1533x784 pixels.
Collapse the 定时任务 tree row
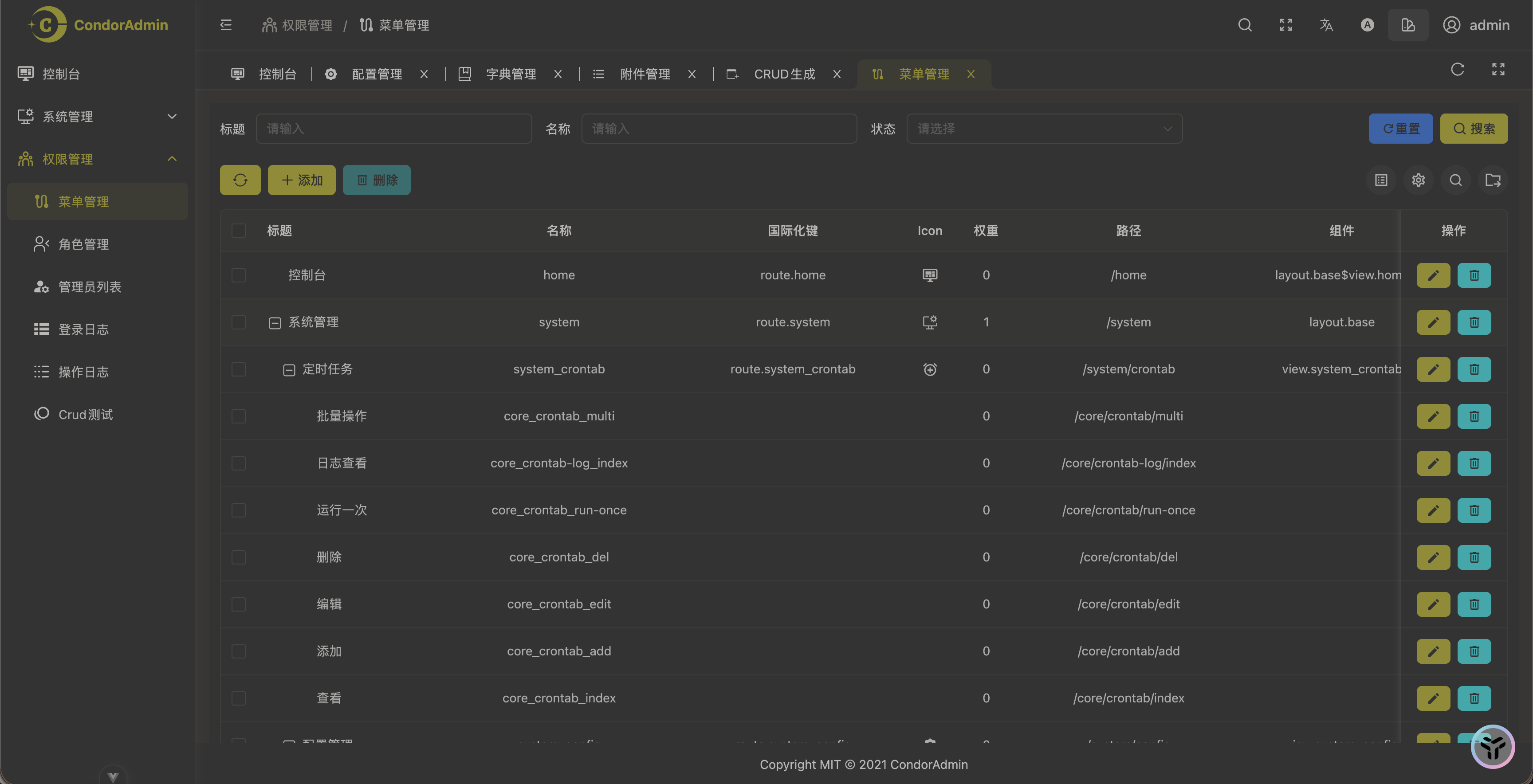[x=289, y=370]
